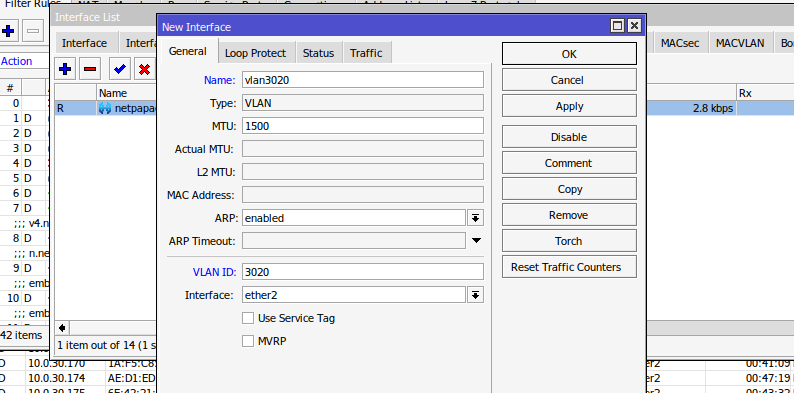Screen dimensions: 794x393
Task: Select the MACsec tab in Interface List
Action: point(680,43)
